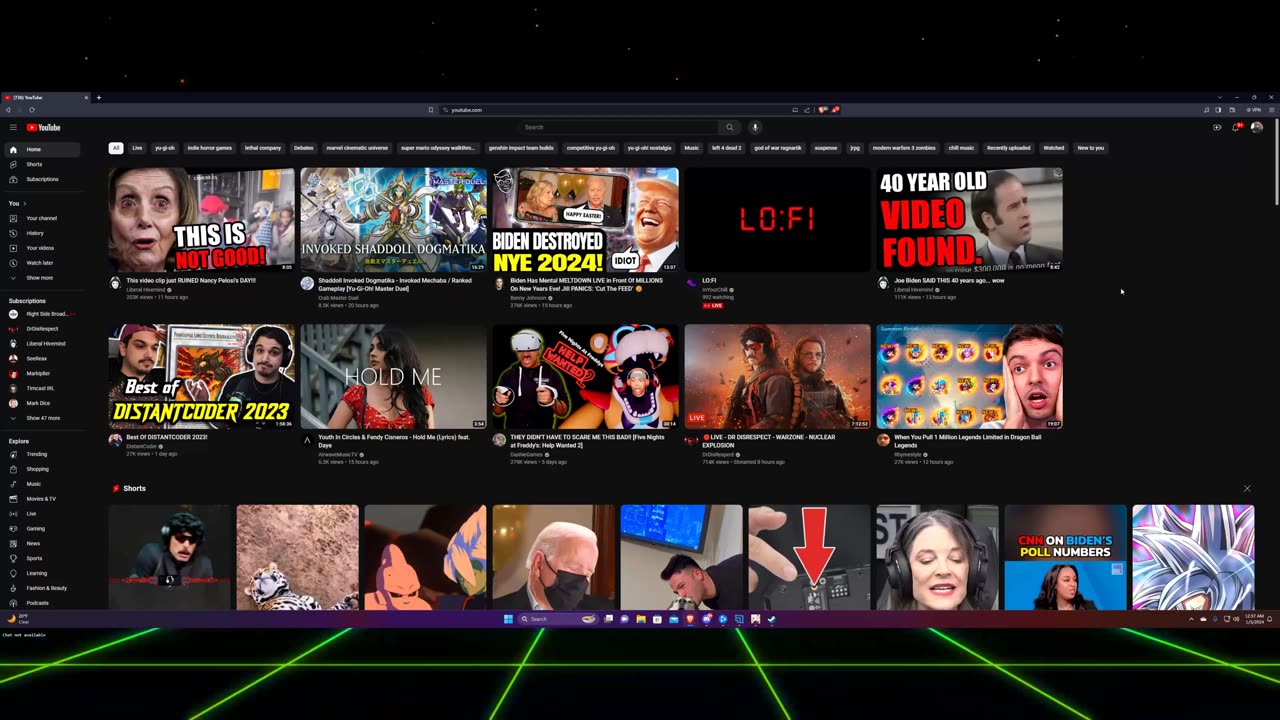1280x720 pixels.
Task: Open Liberal Hivemind in sidebar subscriptions
Action: click(x=43, y=343)
